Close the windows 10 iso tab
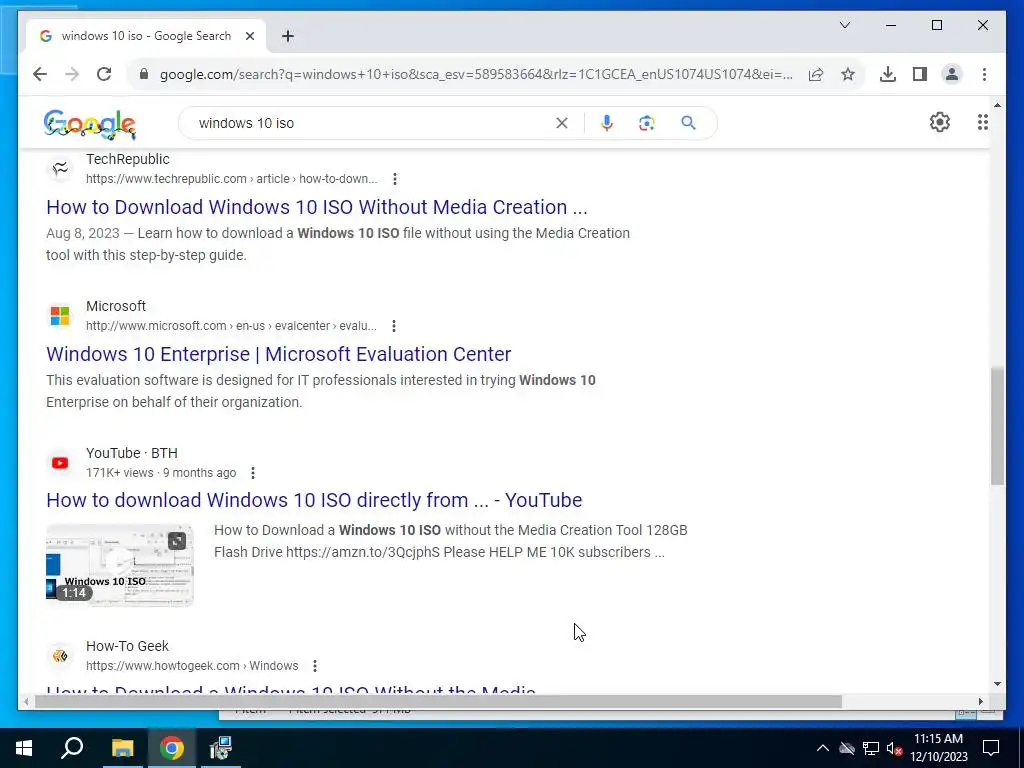This screenshot has width=1024, height=768. click(x=249, y=36)
